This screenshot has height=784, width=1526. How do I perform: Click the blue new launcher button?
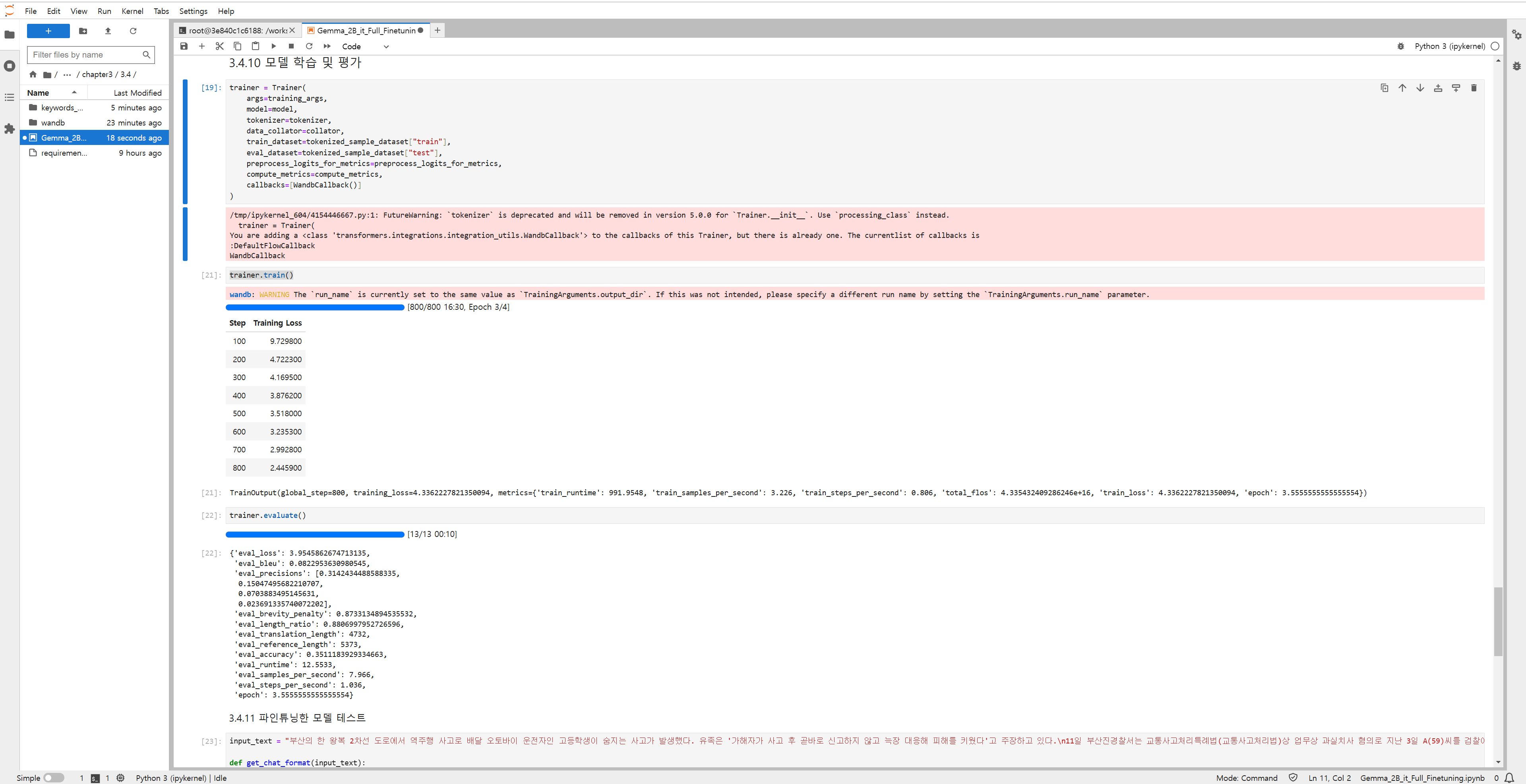(x=48, y=31)
